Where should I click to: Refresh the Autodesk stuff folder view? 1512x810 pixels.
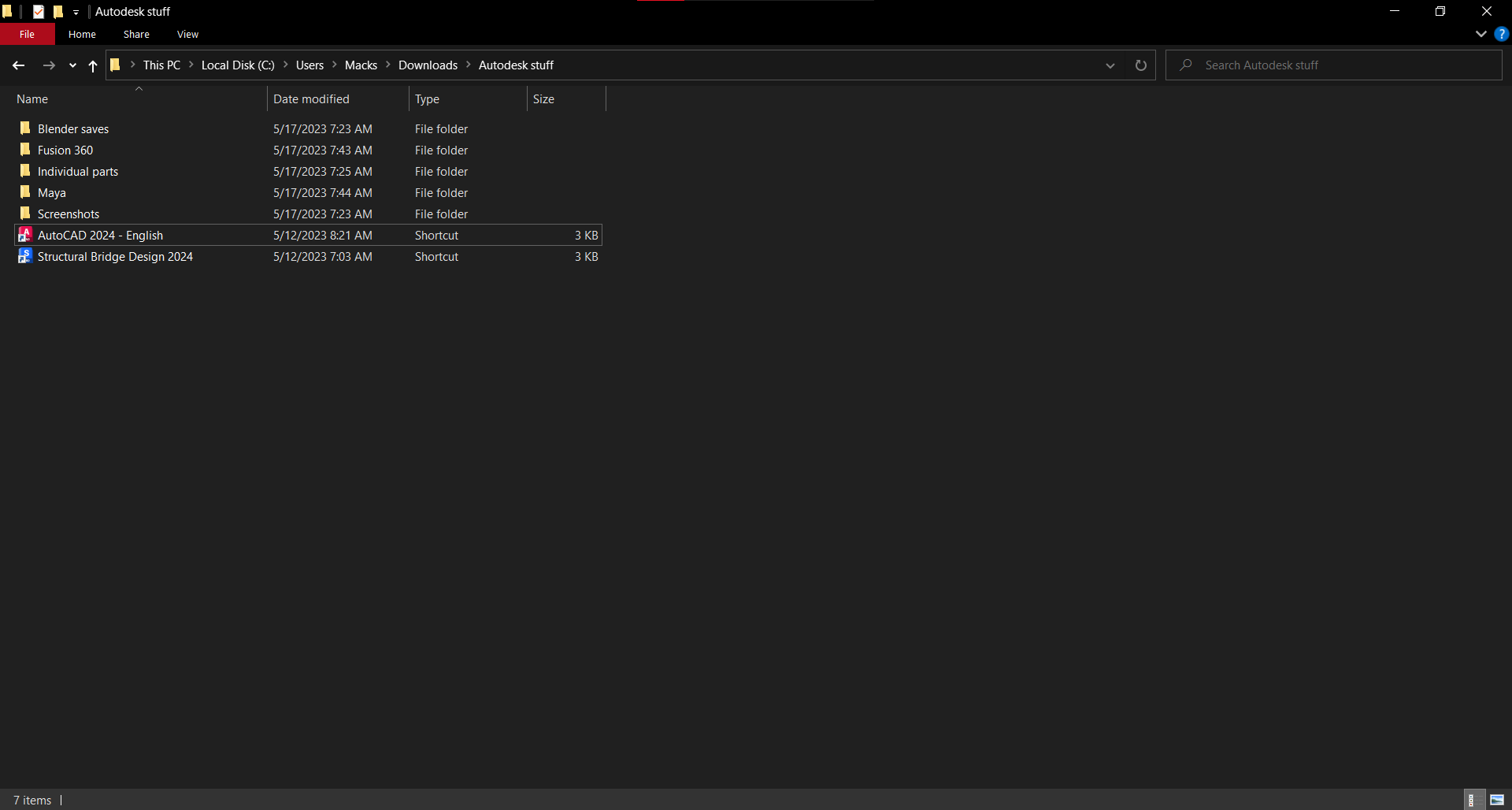pyautogui.click(x=1140, y=65)
